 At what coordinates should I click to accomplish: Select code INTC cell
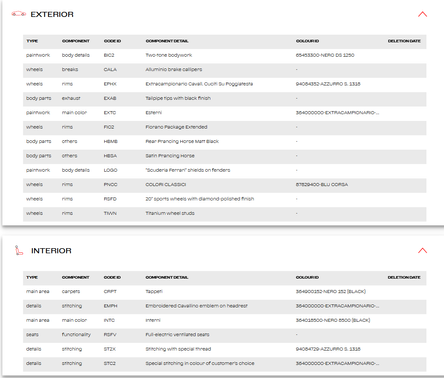109,320
